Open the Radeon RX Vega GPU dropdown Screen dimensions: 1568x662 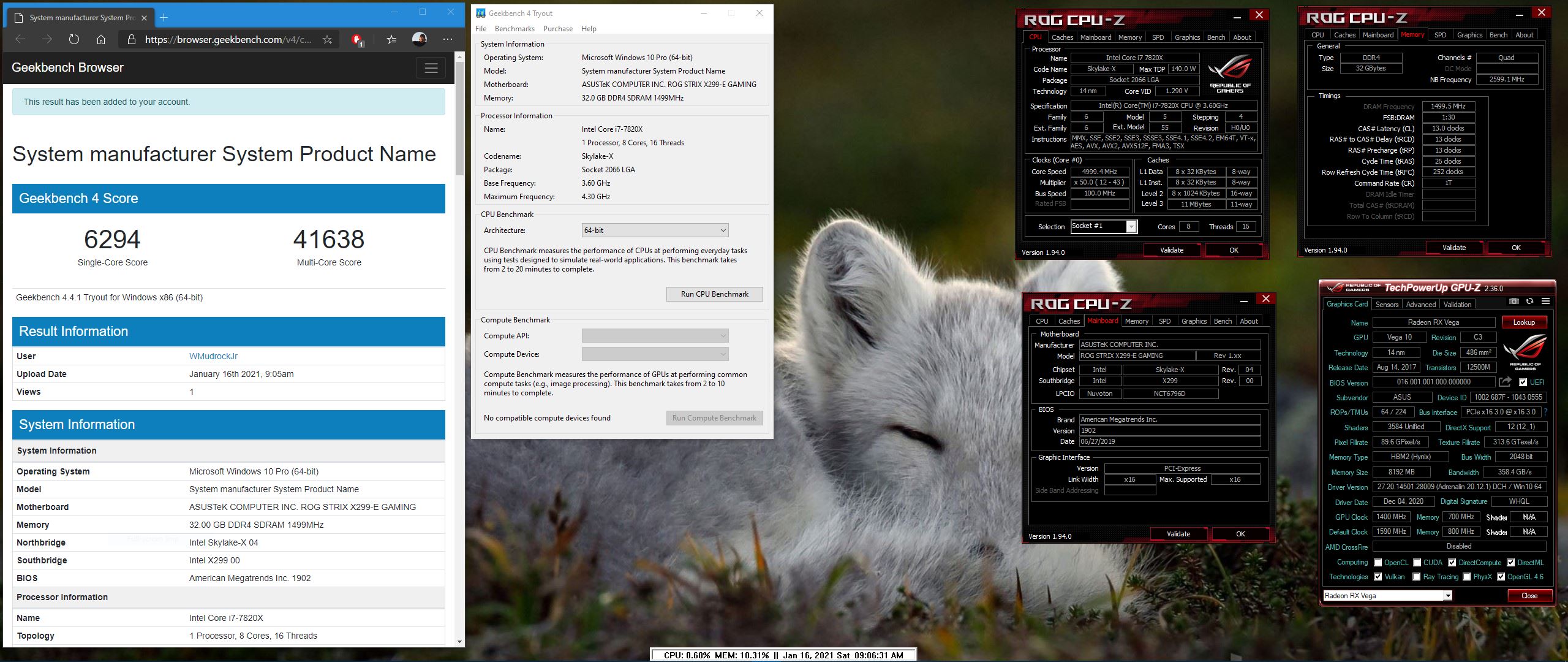click(1387, 596)
